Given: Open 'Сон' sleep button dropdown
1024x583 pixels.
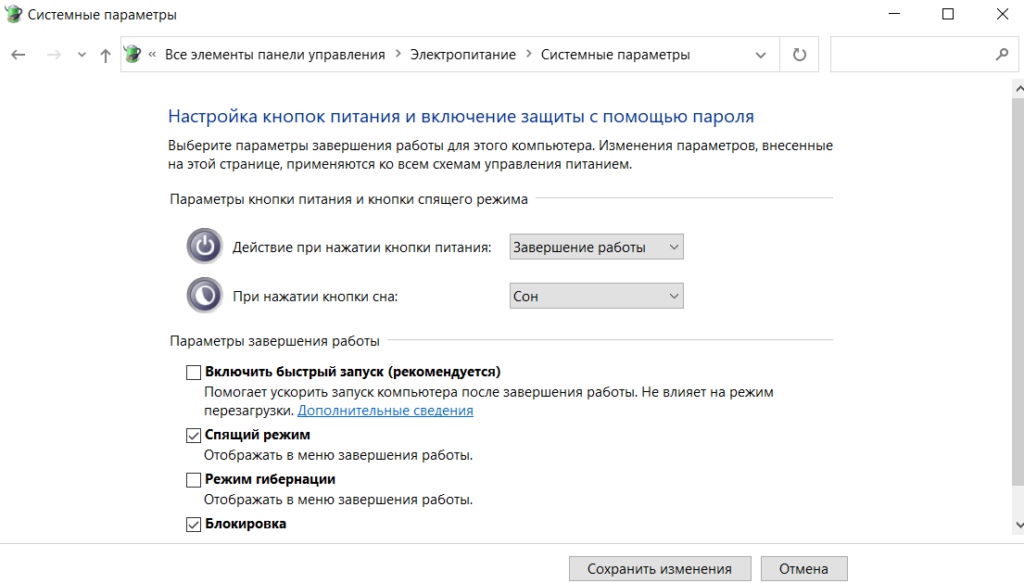Looking at the screenshot, I should pyautogui.click(x=596, y=296).
